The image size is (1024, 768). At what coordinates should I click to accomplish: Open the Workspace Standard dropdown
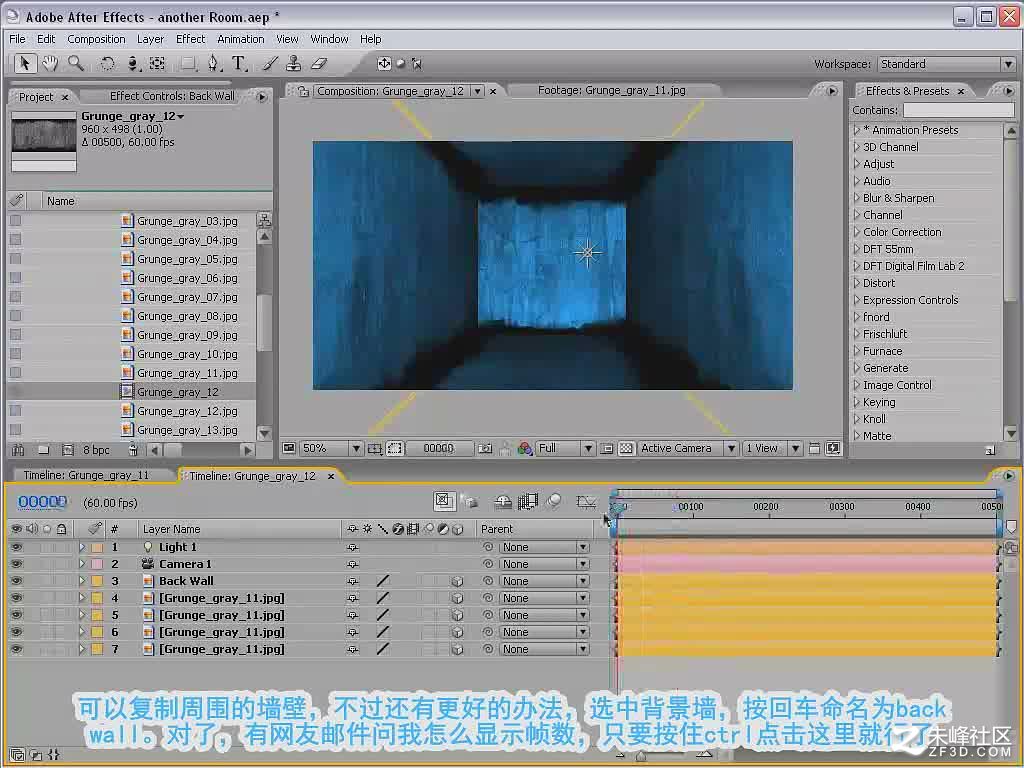[x=946, y=64]
